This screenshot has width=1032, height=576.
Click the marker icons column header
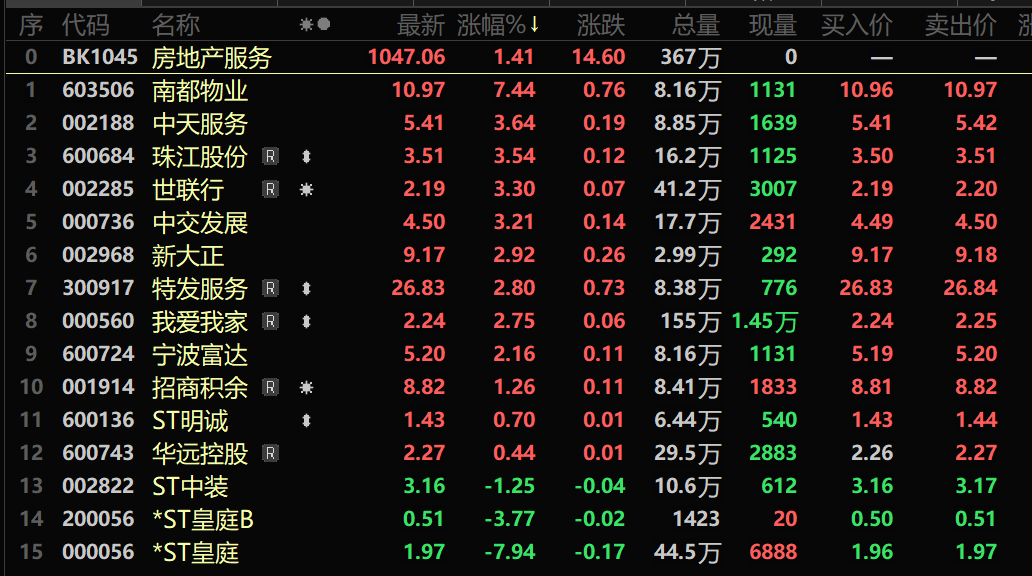tap(315, 25)
